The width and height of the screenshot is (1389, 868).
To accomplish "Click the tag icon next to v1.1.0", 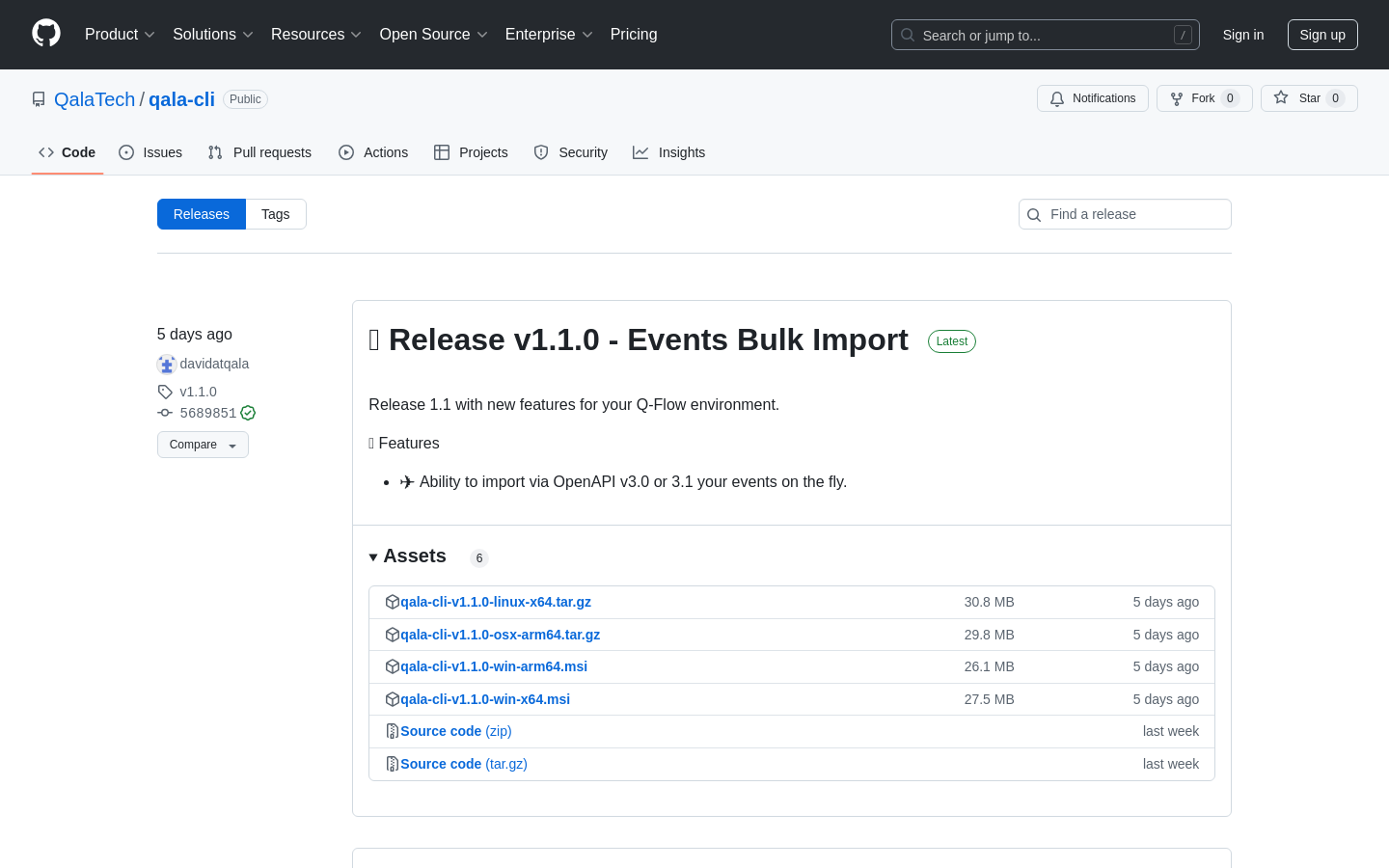I will tap(165, 392).
